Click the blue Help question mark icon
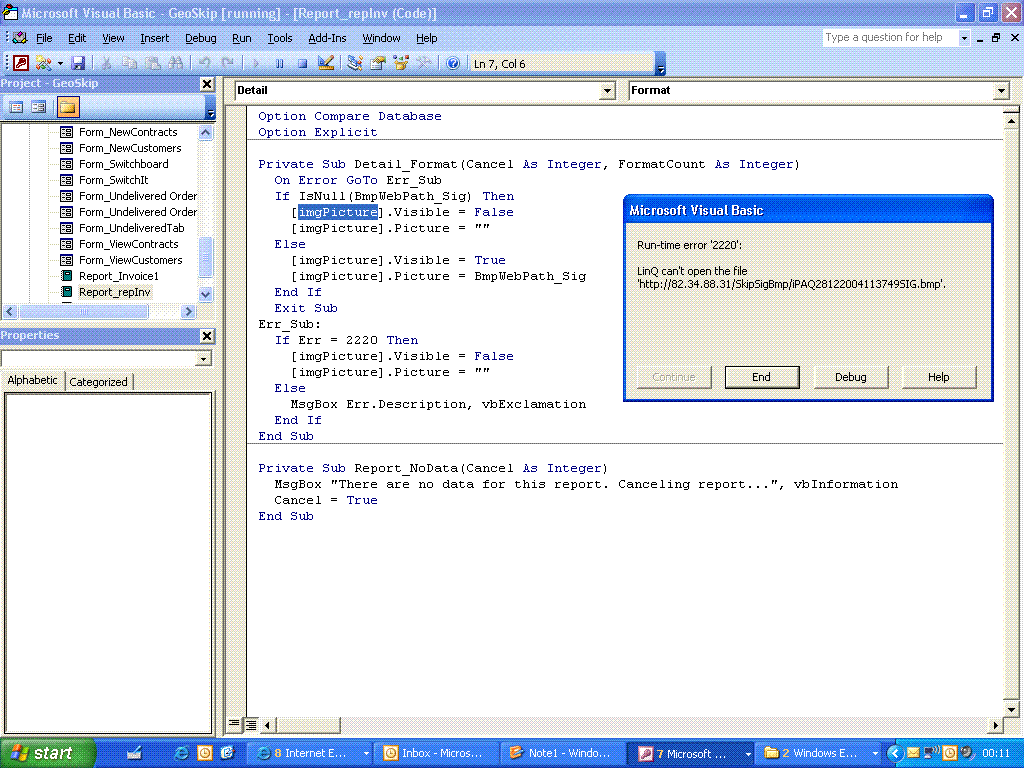This screenshot has width=1024, height=768. (x=453, y=63)
